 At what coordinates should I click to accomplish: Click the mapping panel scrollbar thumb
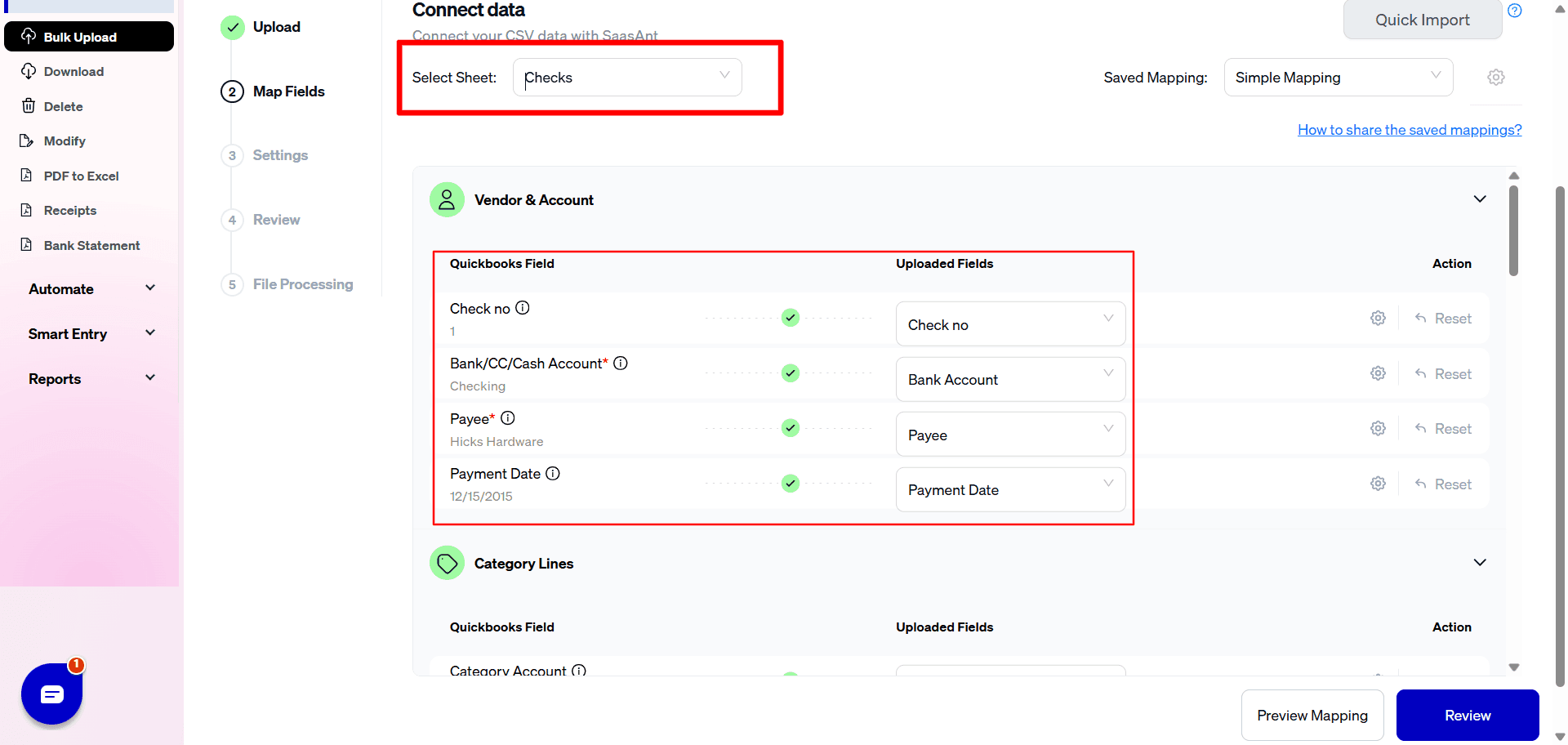1513,230
